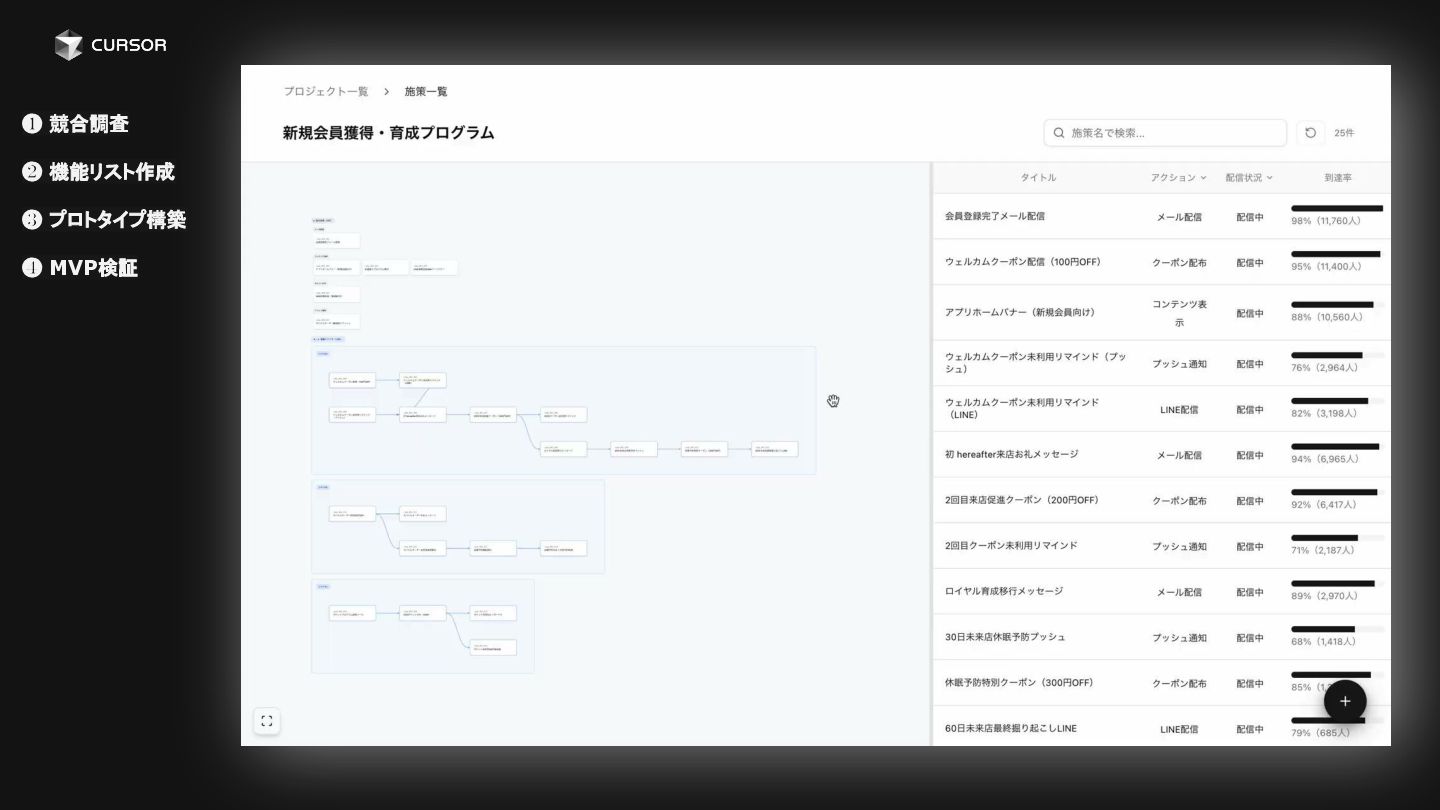Click the 76% reach progress bar
This screenshot has height=810, width=1440.
(1337, 355)
